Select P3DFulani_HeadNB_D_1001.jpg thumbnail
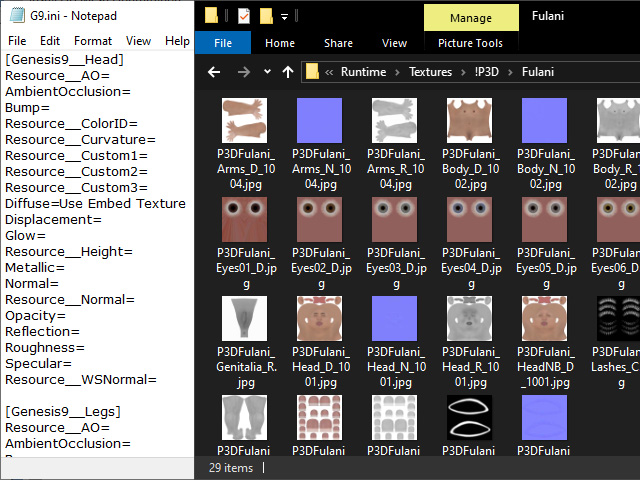Screen dimensions: 640x480 544,318
